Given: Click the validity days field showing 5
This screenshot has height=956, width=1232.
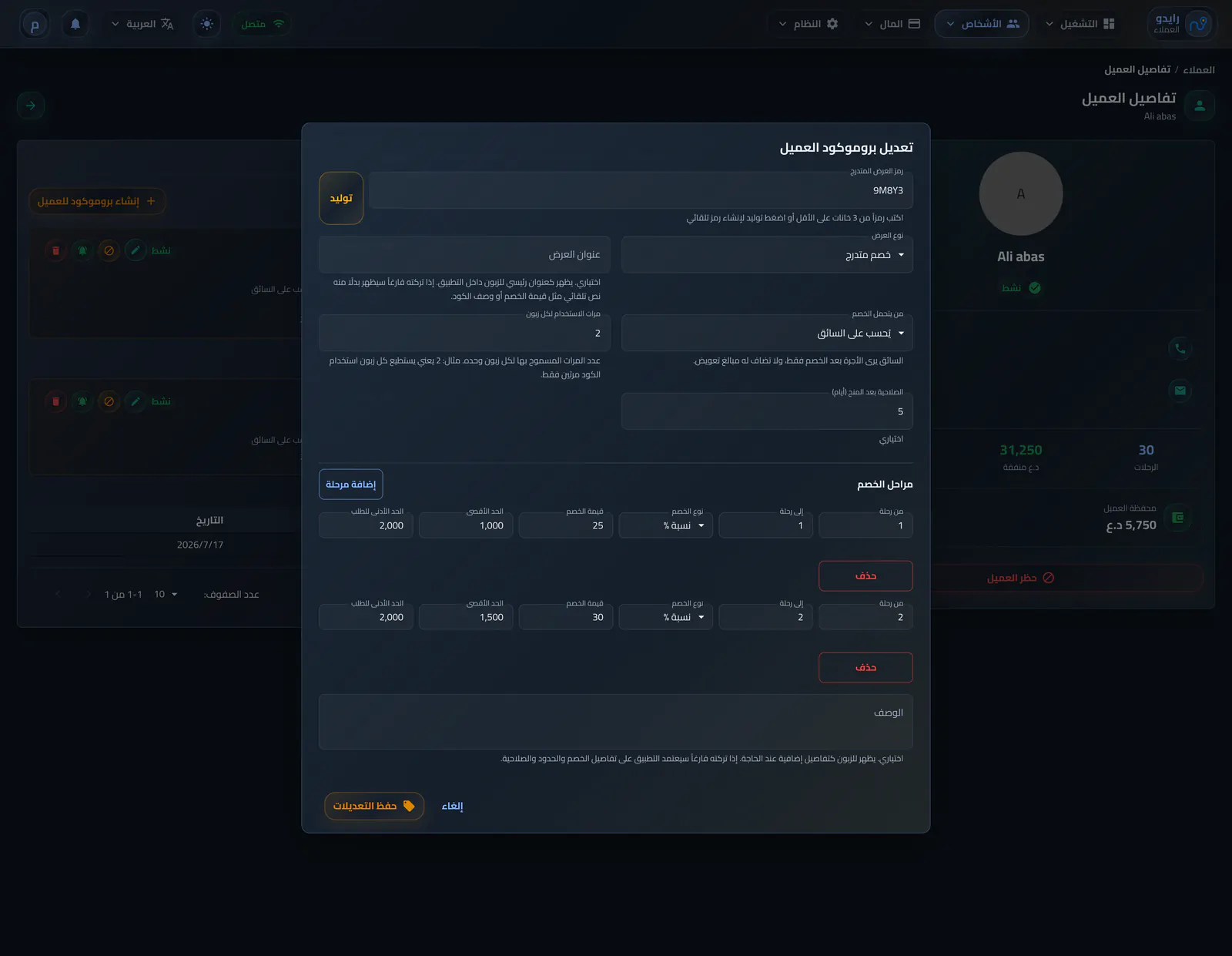Looking at the screenshot, I should pos(767,412).
